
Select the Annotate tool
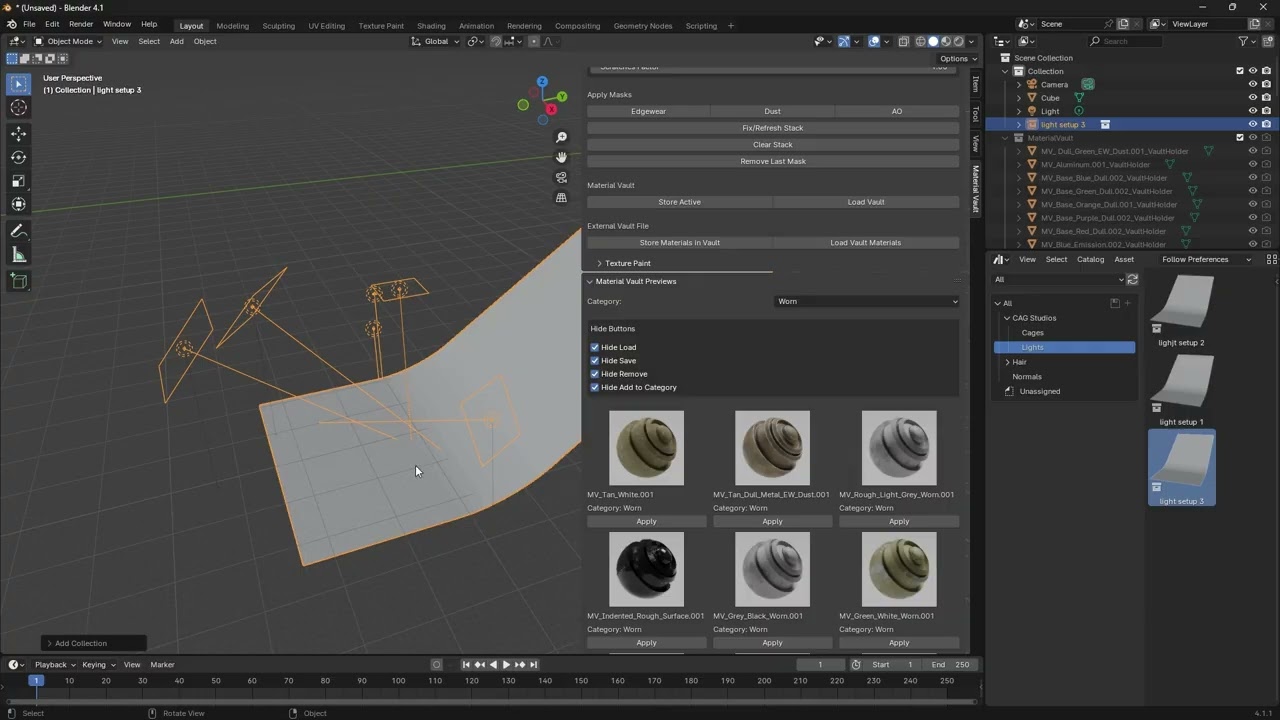pos(18,231)
